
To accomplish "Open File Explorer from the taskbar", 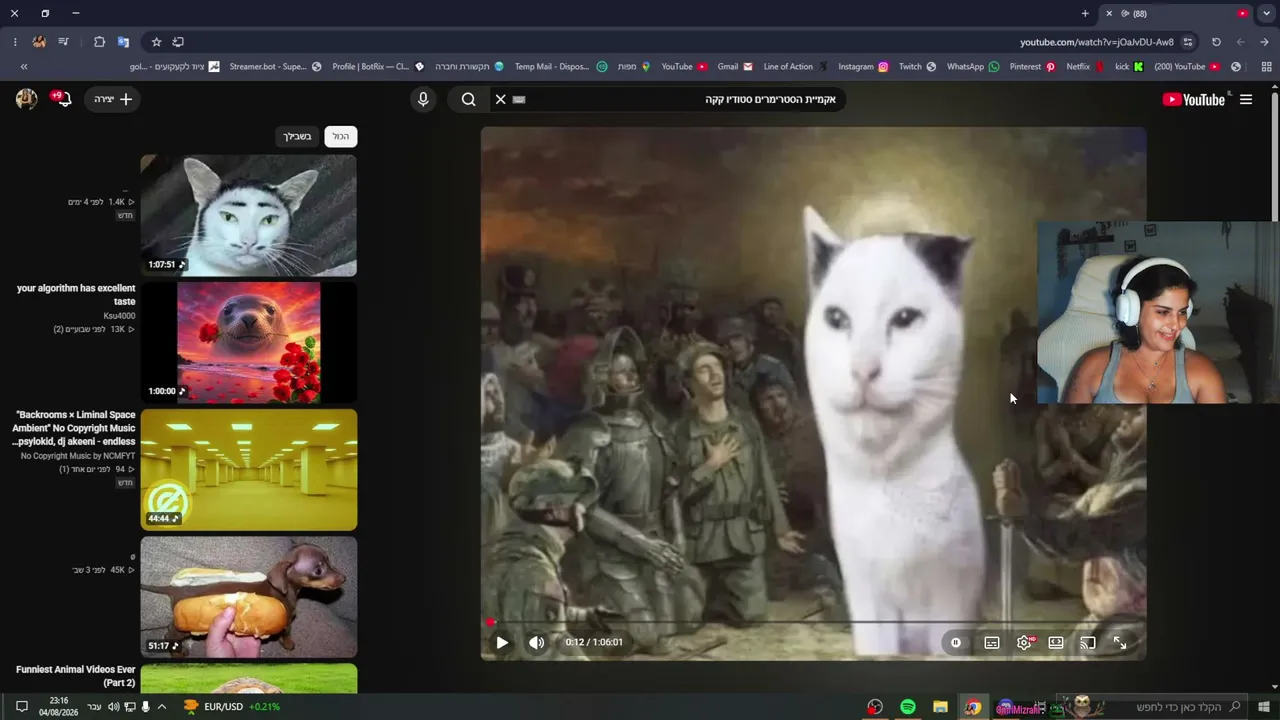I will point(940,707).
